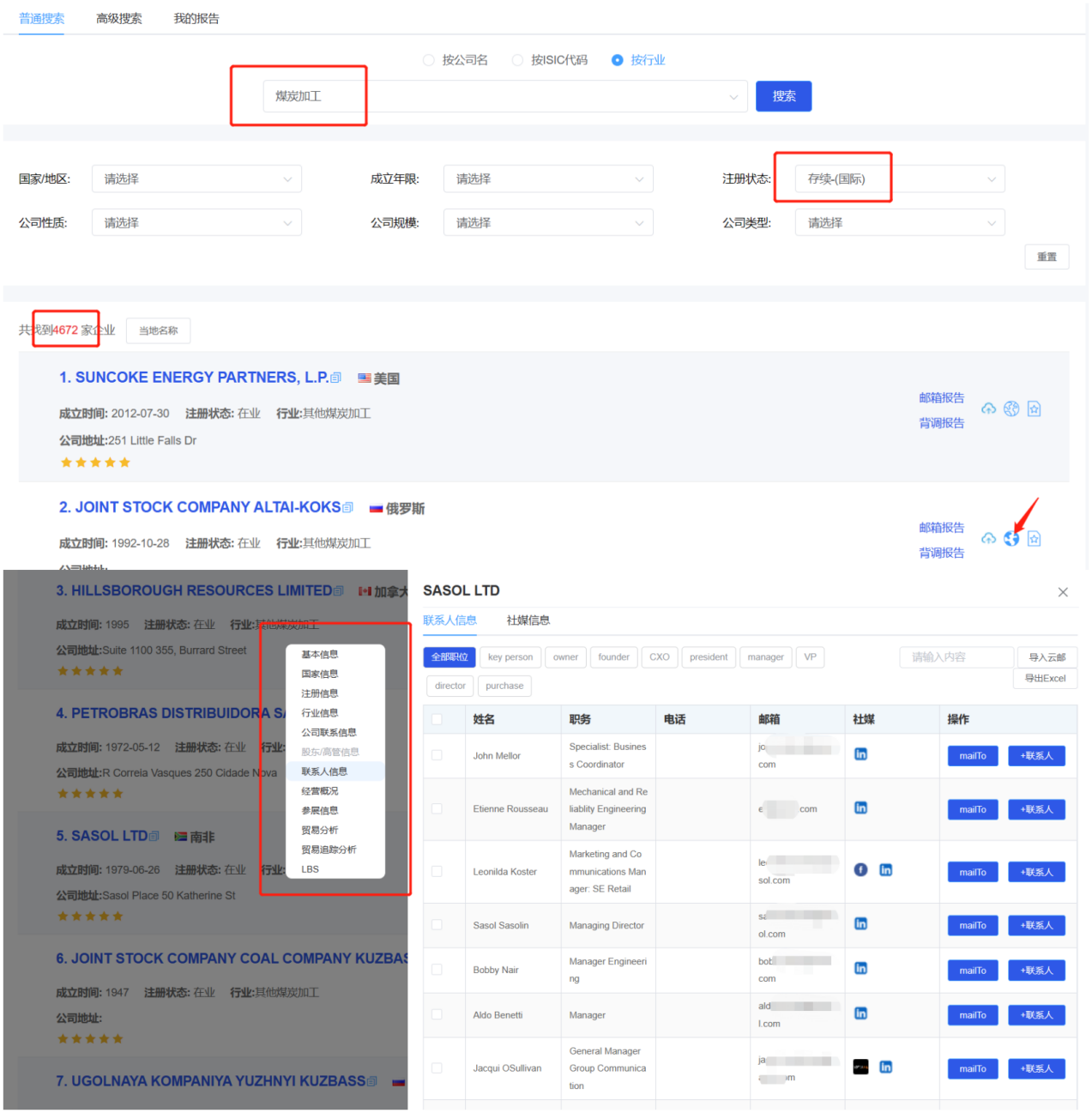Click star document icon for SUNCOKE ENERGY PARTNERS
Viewport: 1092px width, 1113px height.
1035,408
